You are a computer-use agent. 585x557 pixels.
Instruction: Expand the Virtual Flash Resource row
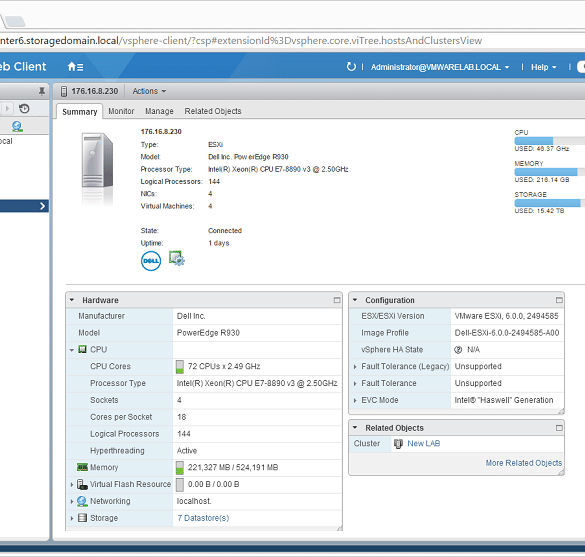72,484
